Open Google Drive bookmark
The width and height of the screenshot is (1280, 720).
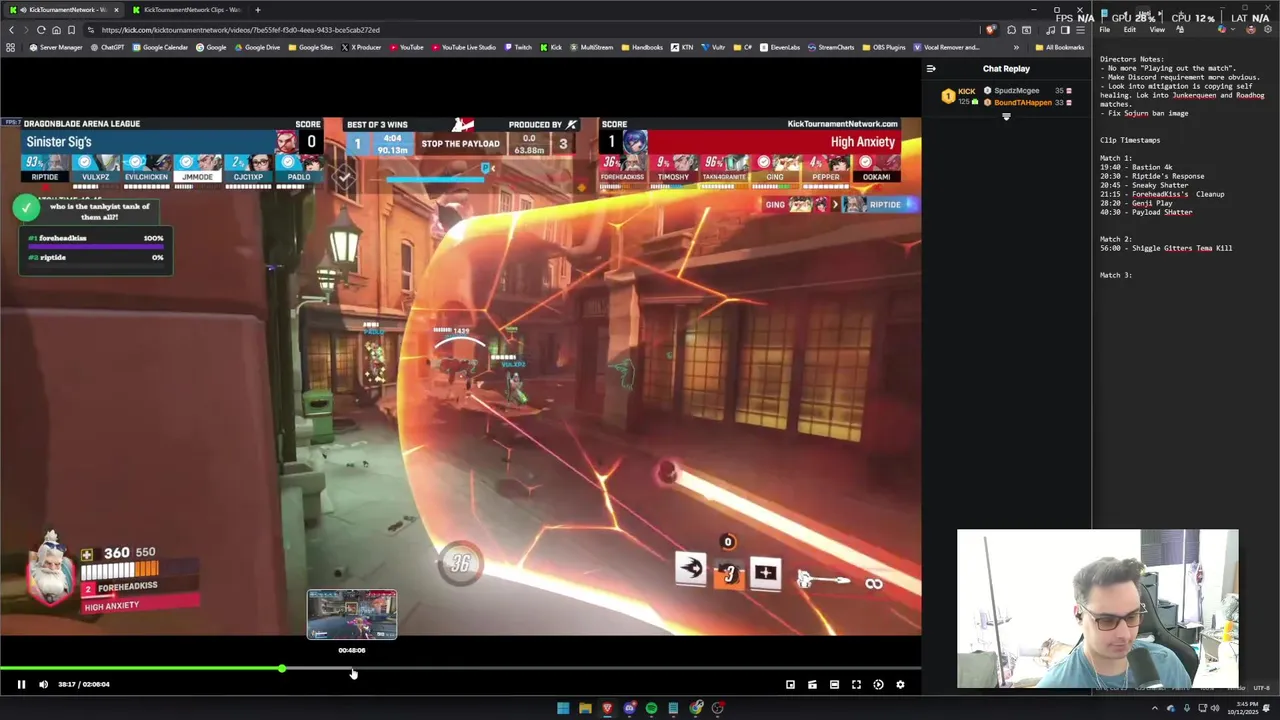(x=257, y=47)
